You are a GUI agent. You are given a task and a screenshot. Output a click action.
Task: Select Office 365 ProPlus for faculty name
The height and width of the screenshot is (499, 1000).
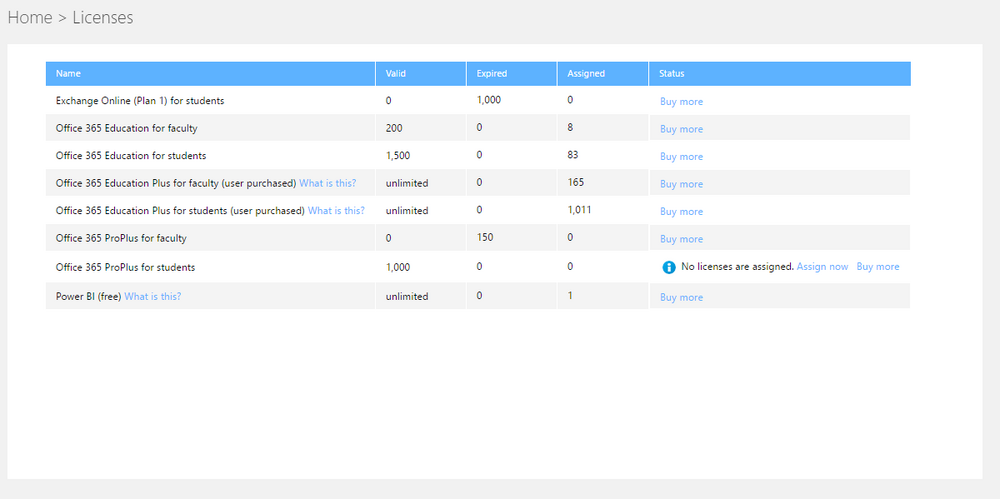click(121, 239)
